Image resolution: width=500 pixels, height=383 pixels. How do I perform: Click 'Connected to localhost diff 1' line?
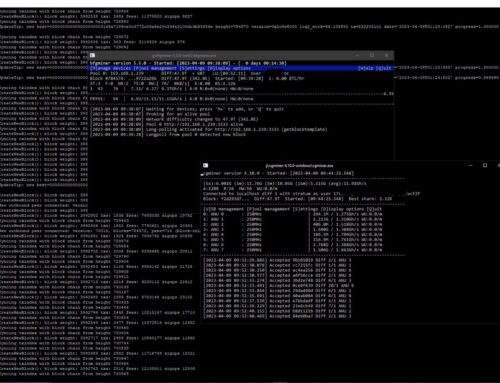tap(312, 194)
